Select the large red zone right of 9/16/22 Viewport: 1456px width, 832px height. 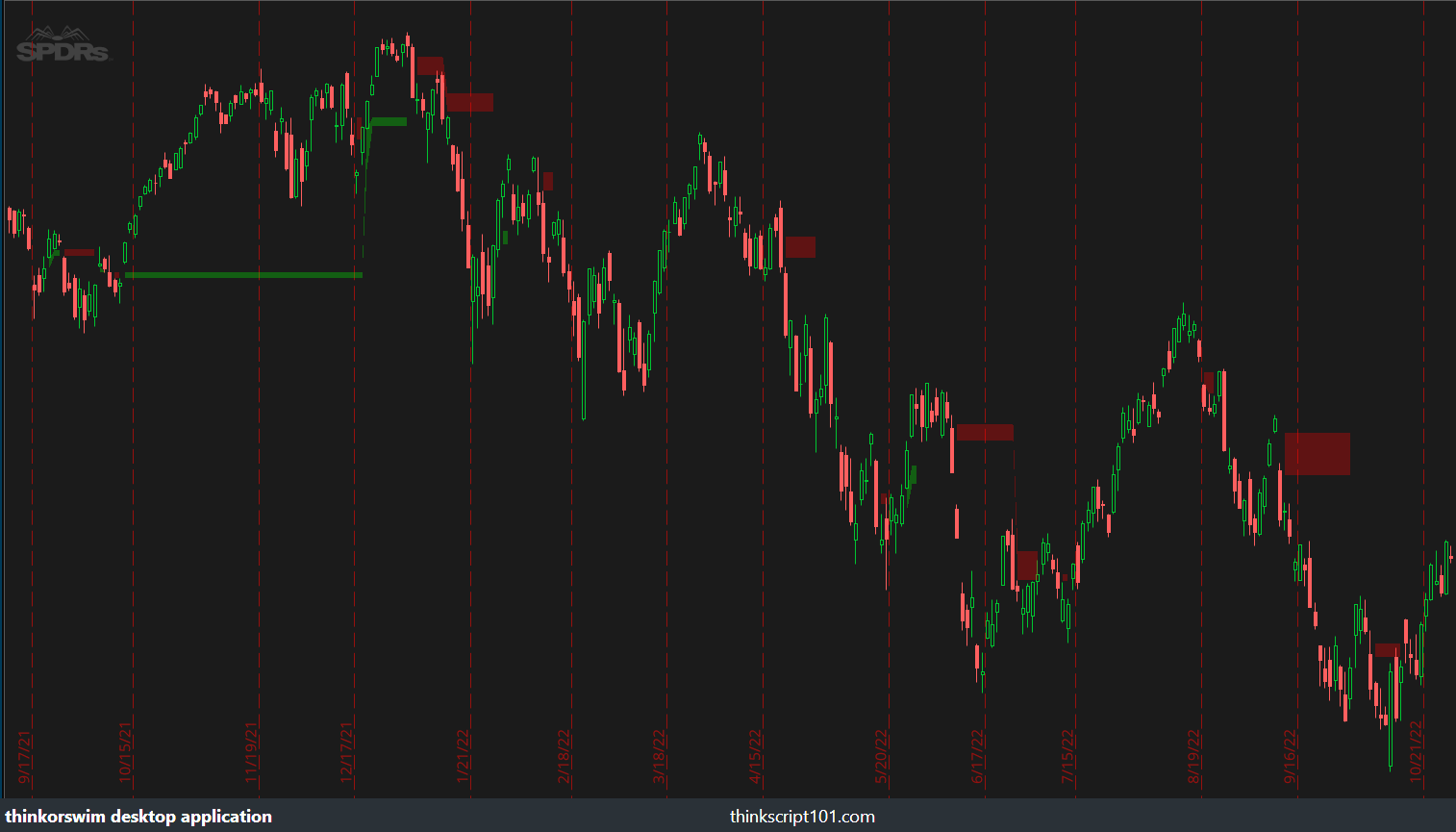pos(1316,452)
